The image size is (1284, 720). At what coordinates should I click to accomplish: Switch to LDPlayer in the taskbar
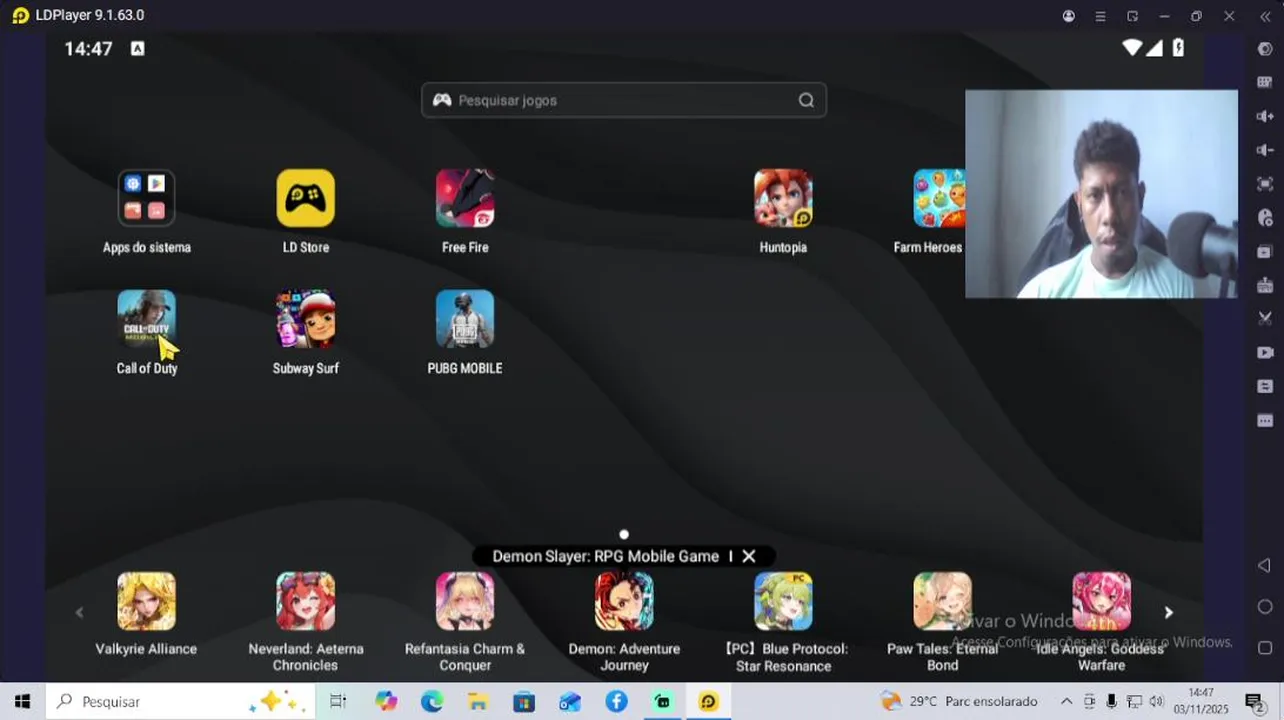708,701
